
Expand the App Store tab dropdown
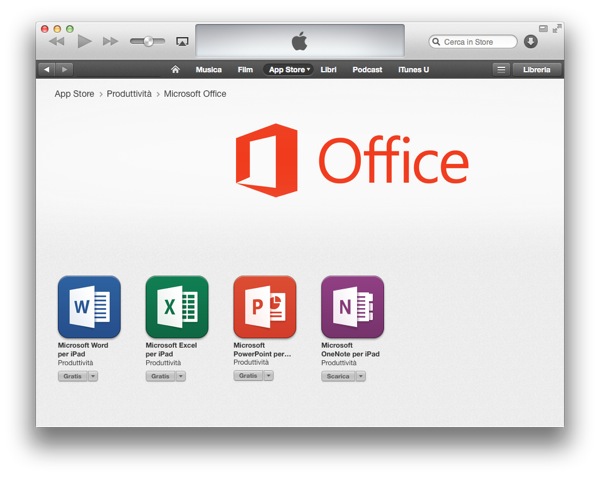coord(289,70)
